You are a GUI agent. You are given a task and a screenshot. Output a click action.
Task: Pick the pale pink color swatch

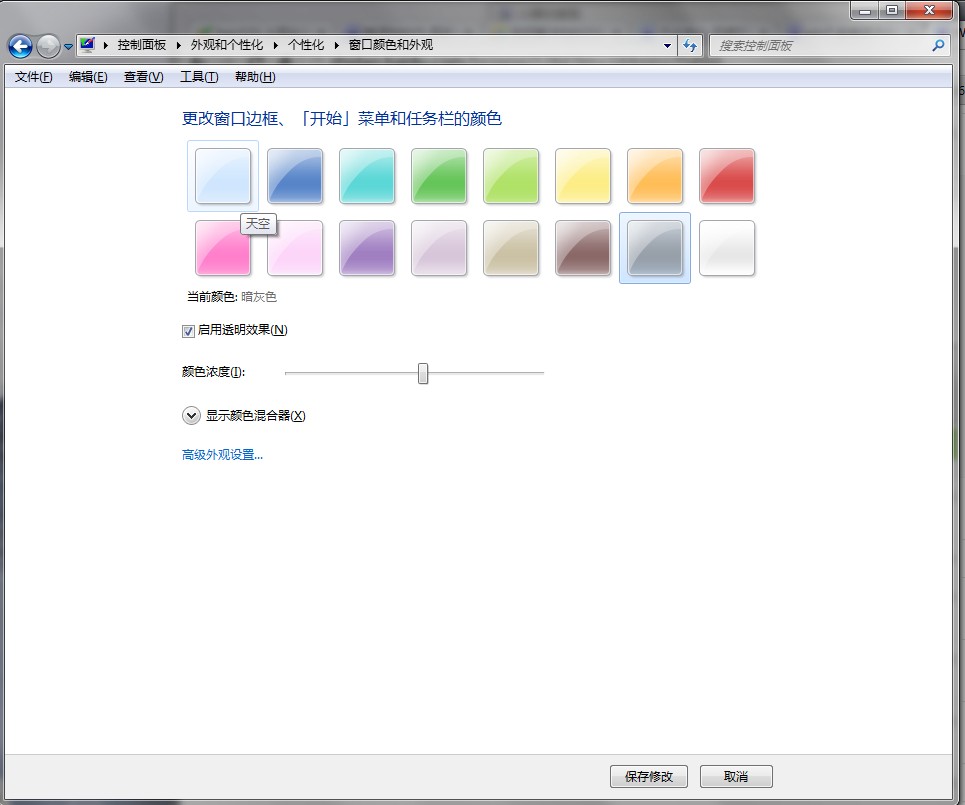[295, 248]
